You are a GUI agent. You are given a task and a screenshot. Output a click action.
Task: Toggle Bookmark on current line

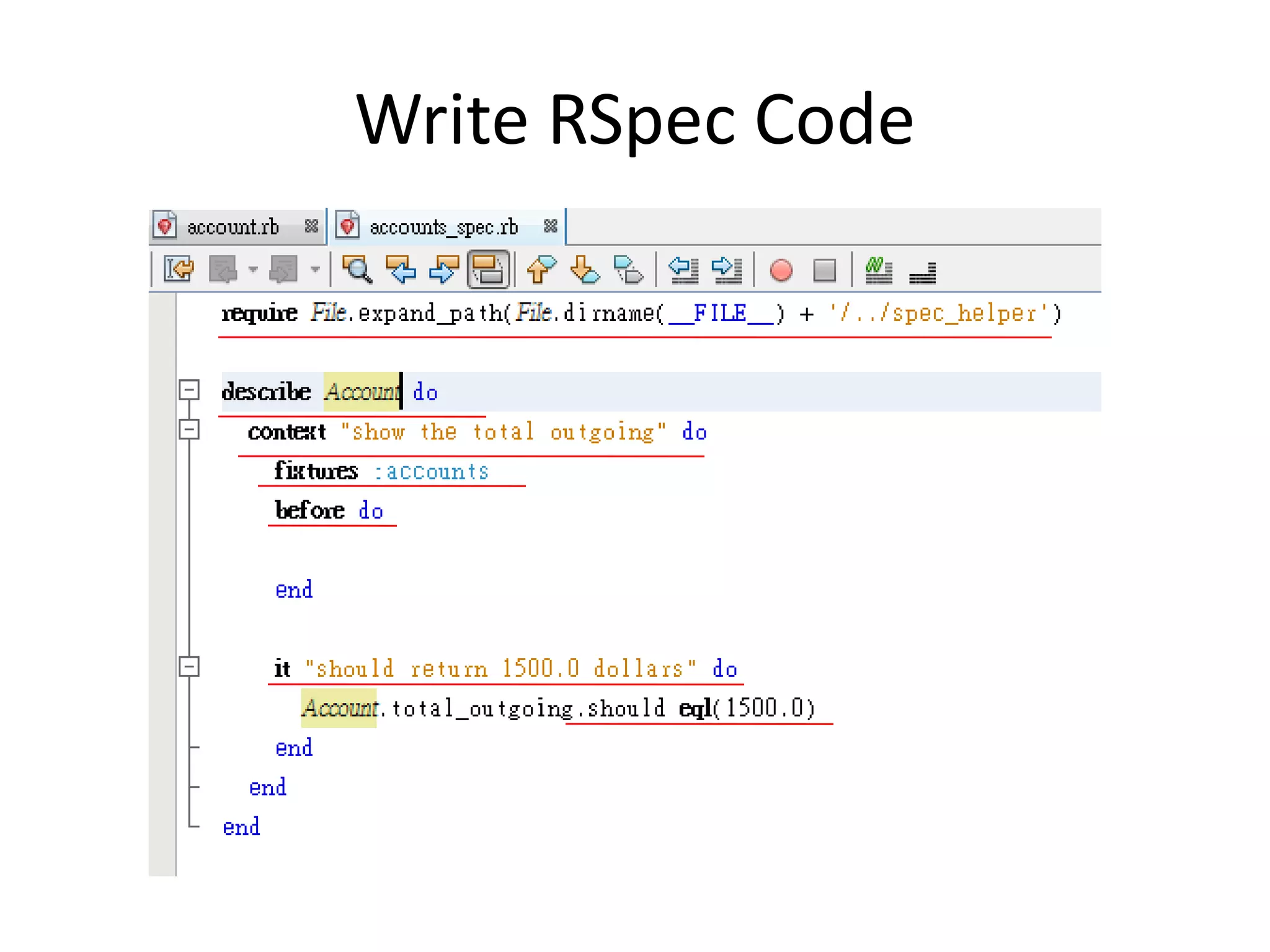click(628, 270)
